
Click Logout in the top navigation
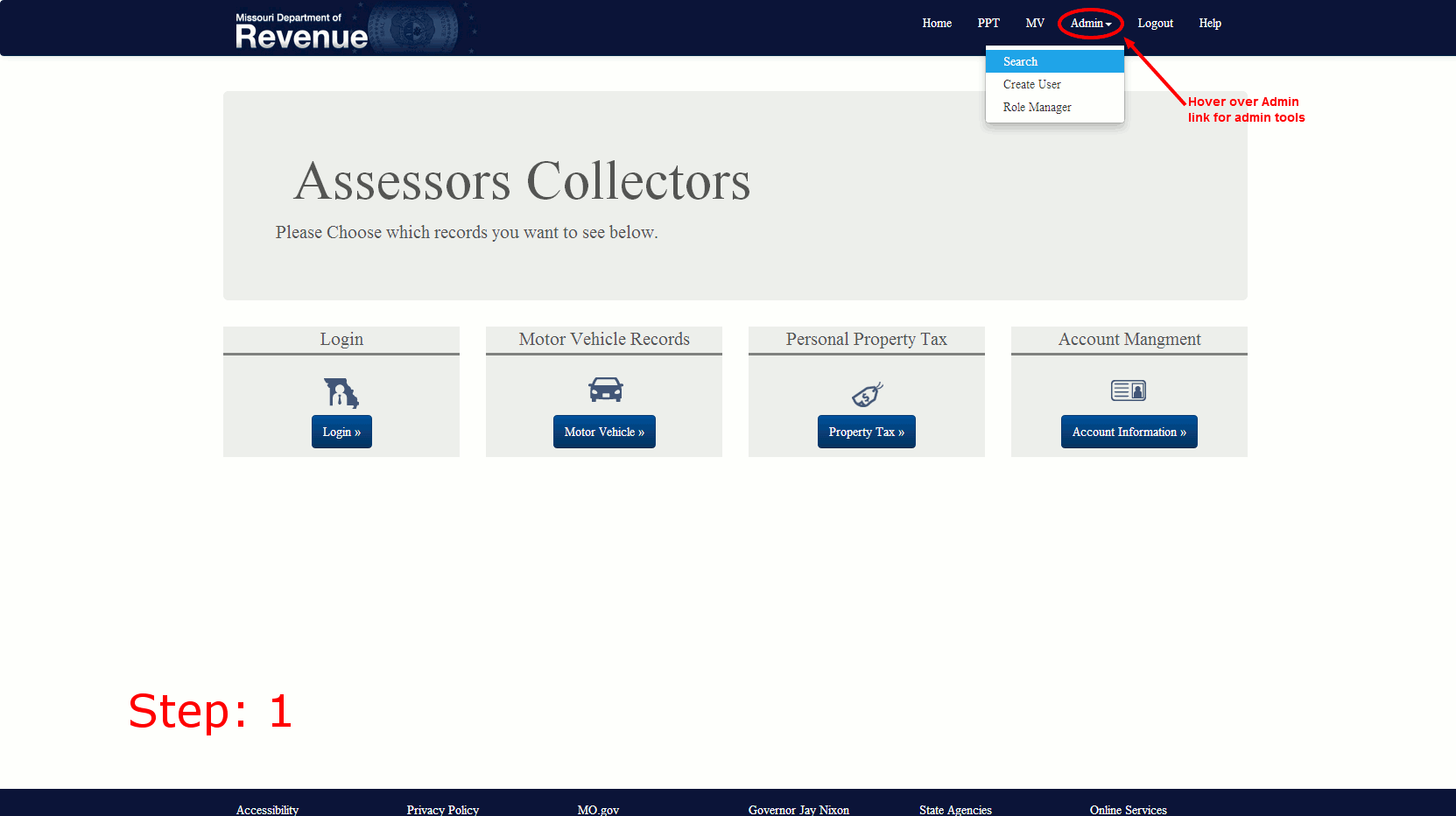click(1155, 24)
